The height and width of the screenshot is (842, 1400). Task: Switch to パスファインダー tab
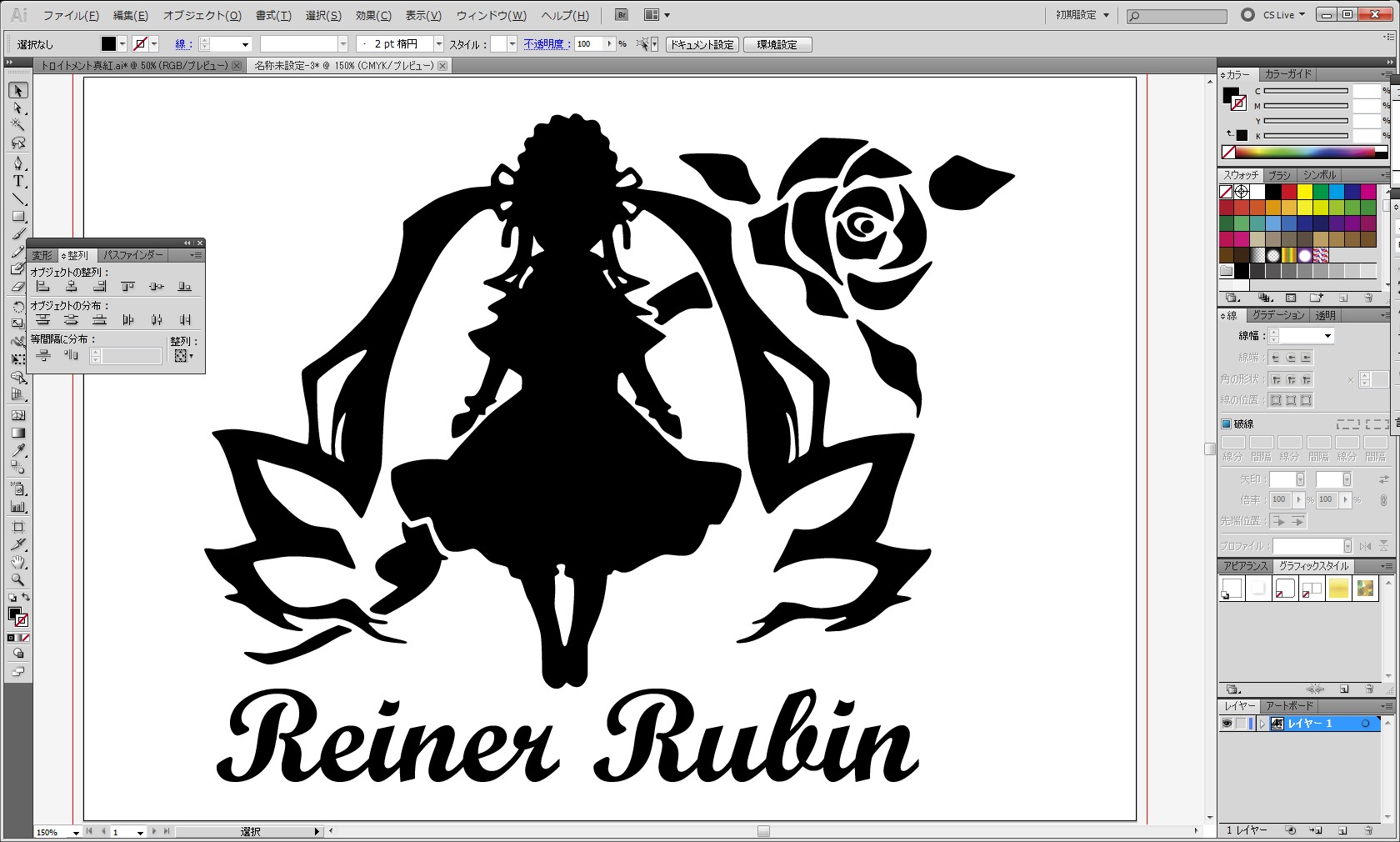[133, 255]
